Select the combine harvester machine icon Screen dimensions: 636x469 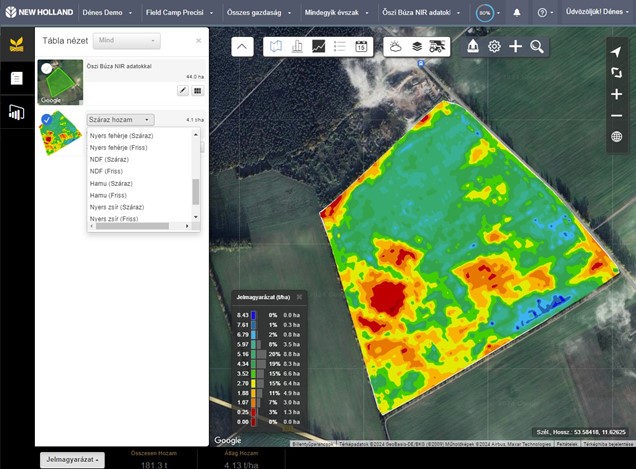(x=437, y=47)
